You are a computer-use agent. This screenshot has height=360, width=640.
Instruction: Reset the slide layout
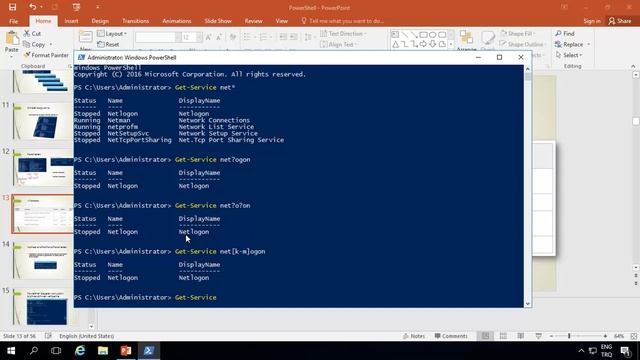[x=109, y=44]
